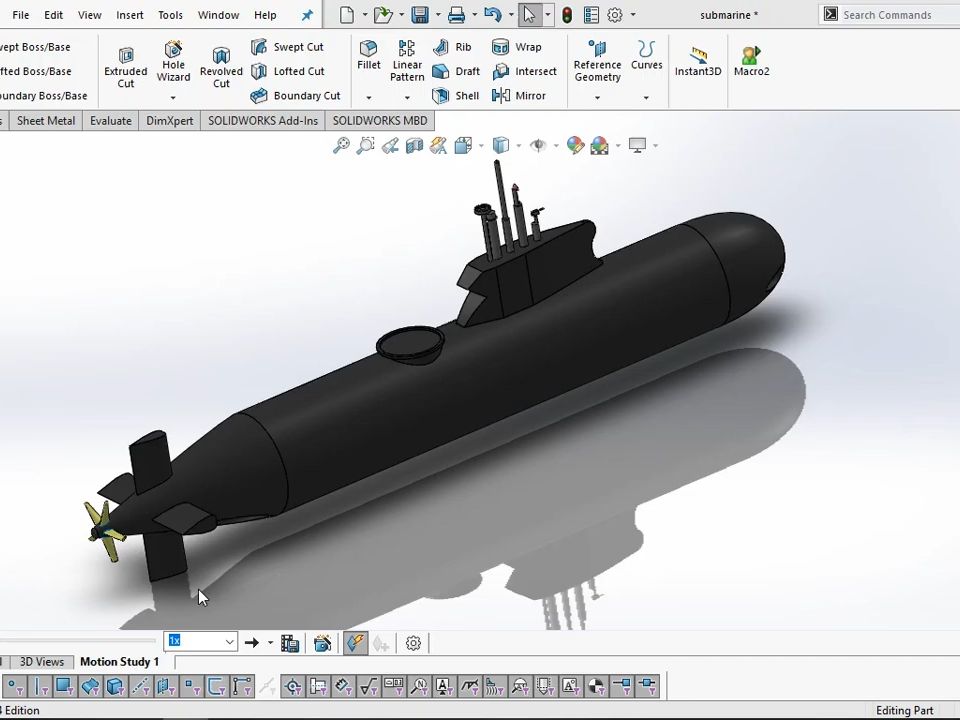Choose the Swept Cut command
The width and height of the screenshot is (960, 720).
pos(287,47)
